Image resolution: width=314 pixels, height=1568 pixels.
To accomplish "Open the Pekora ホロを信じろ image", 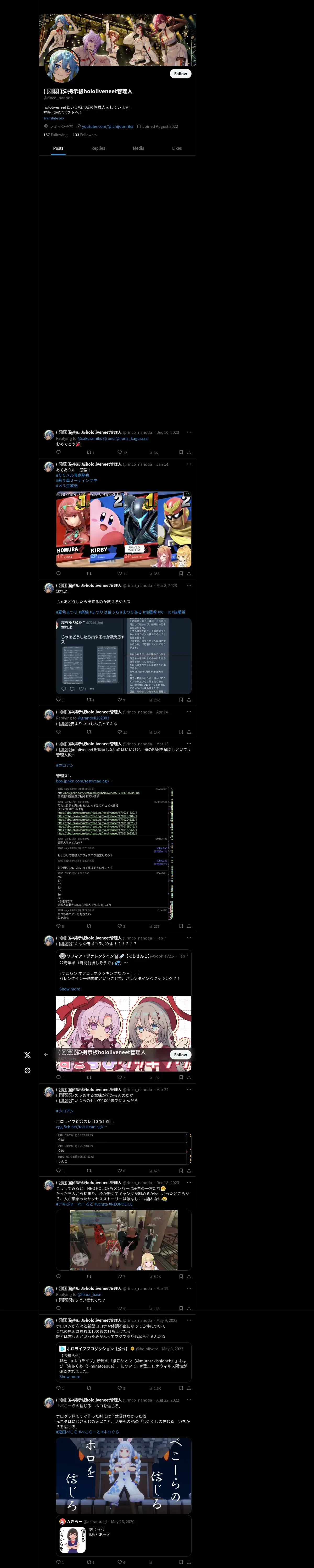I will coord(124,1476).
